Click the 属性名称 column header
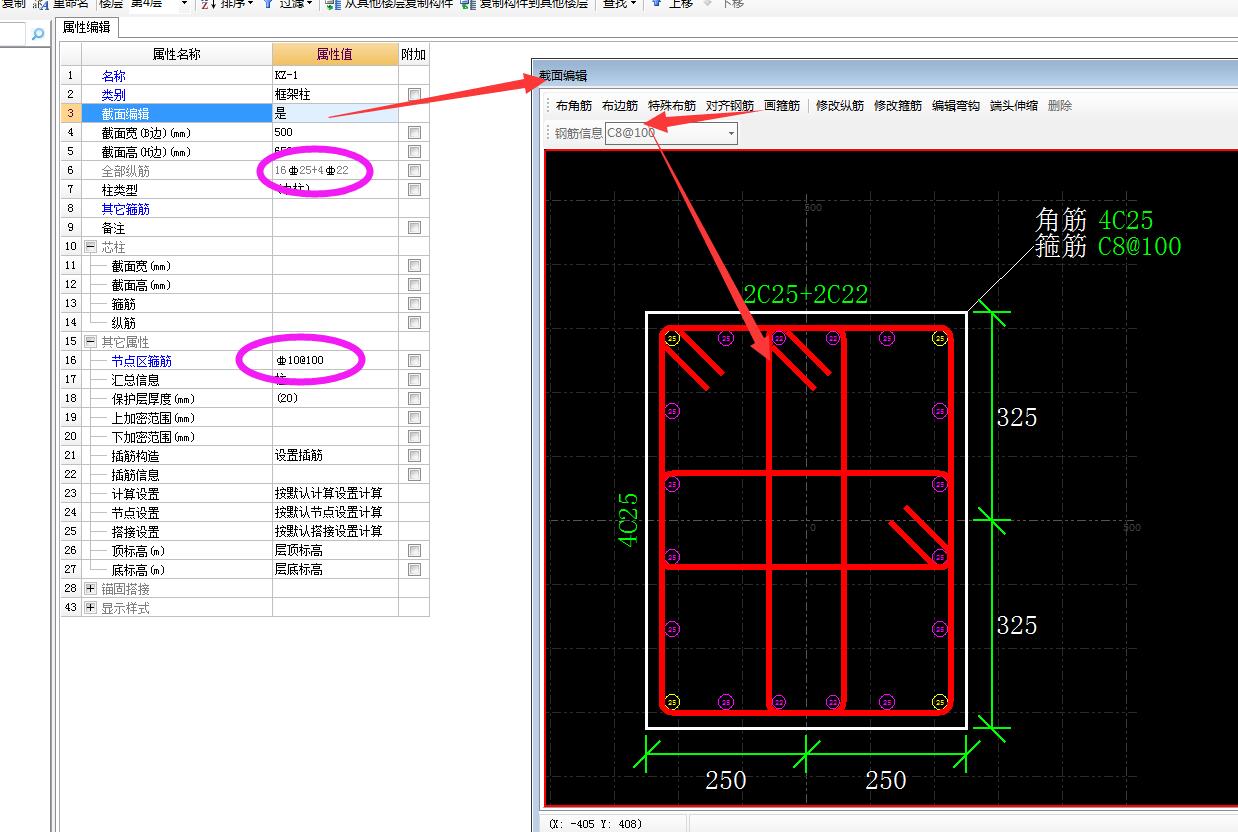Image resolution: width=1238 pixels, height=832 pixels. pos(176,54)
